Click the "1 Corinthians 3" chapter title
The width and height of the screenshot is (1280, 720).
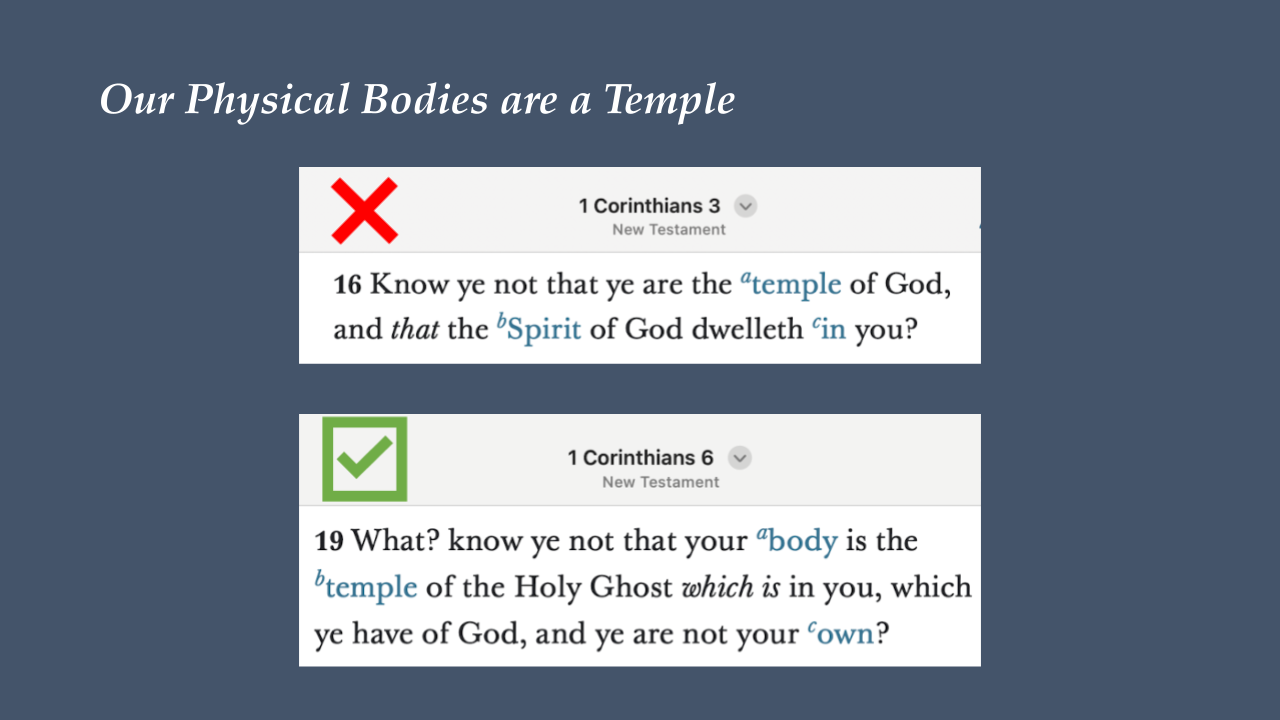click(x=649, y=206)
